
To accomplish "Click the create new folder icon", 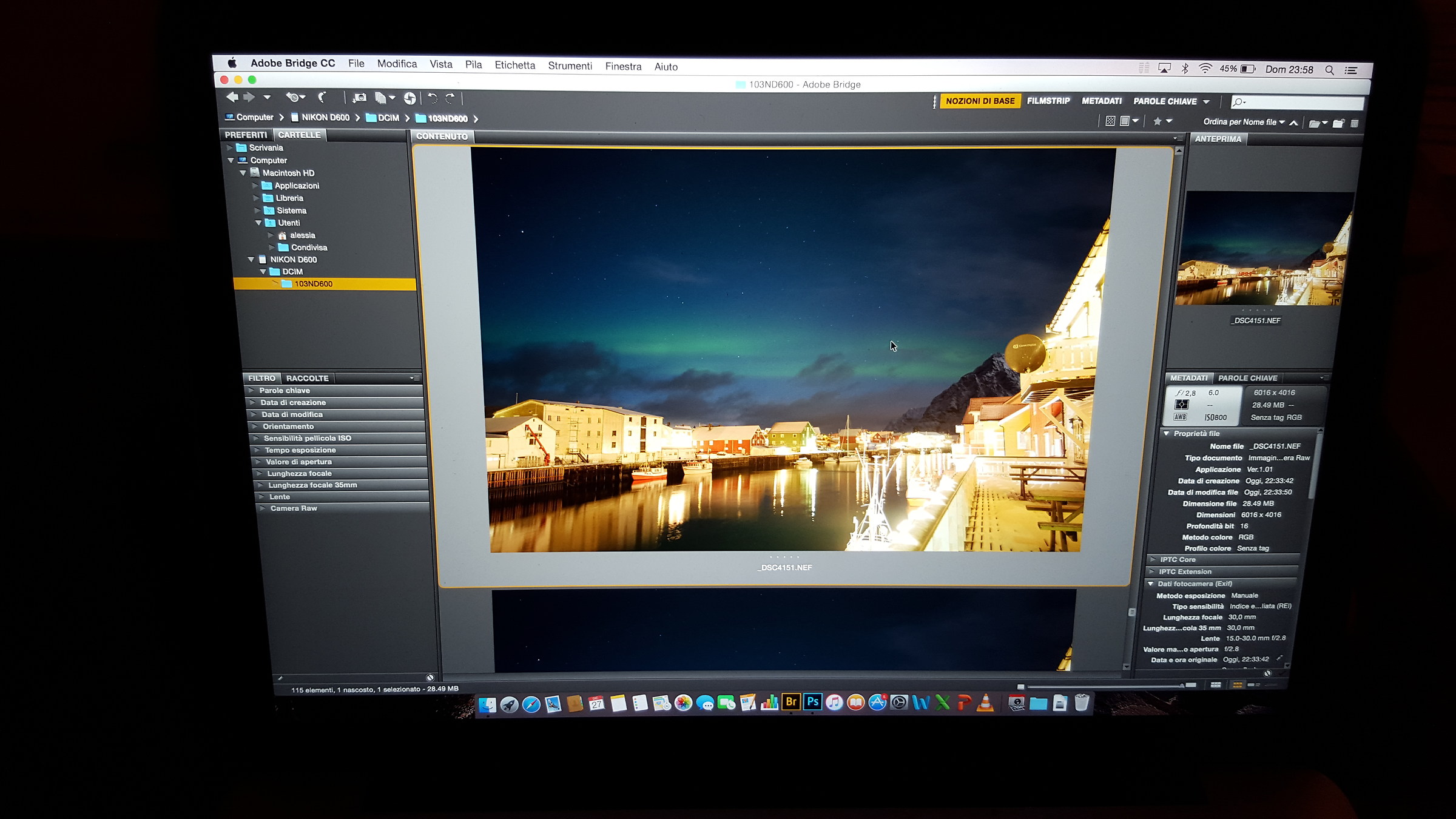I will pos(1338,123).
